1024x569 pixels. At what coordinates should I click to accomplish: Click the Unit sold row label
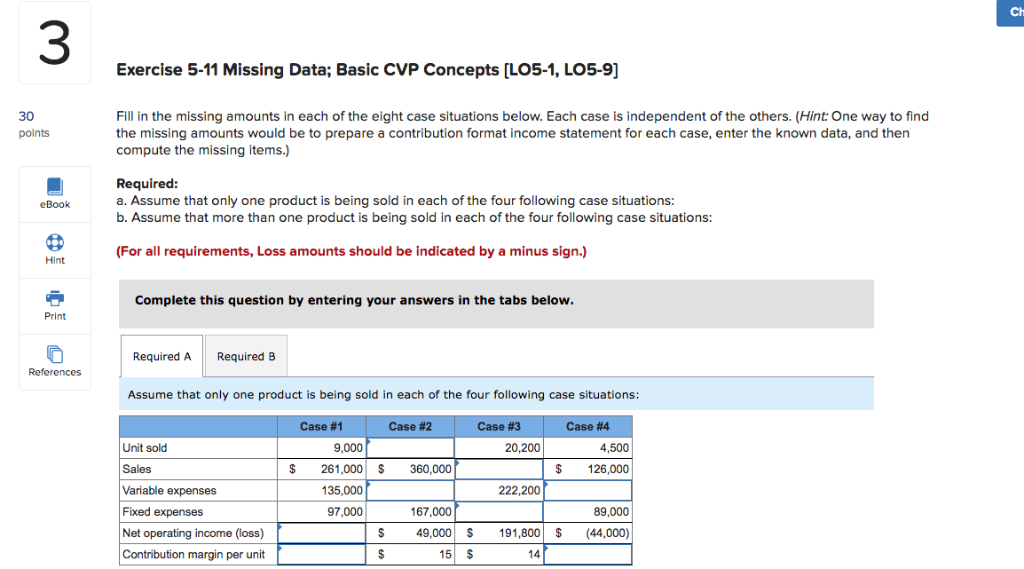coord(145,447)
